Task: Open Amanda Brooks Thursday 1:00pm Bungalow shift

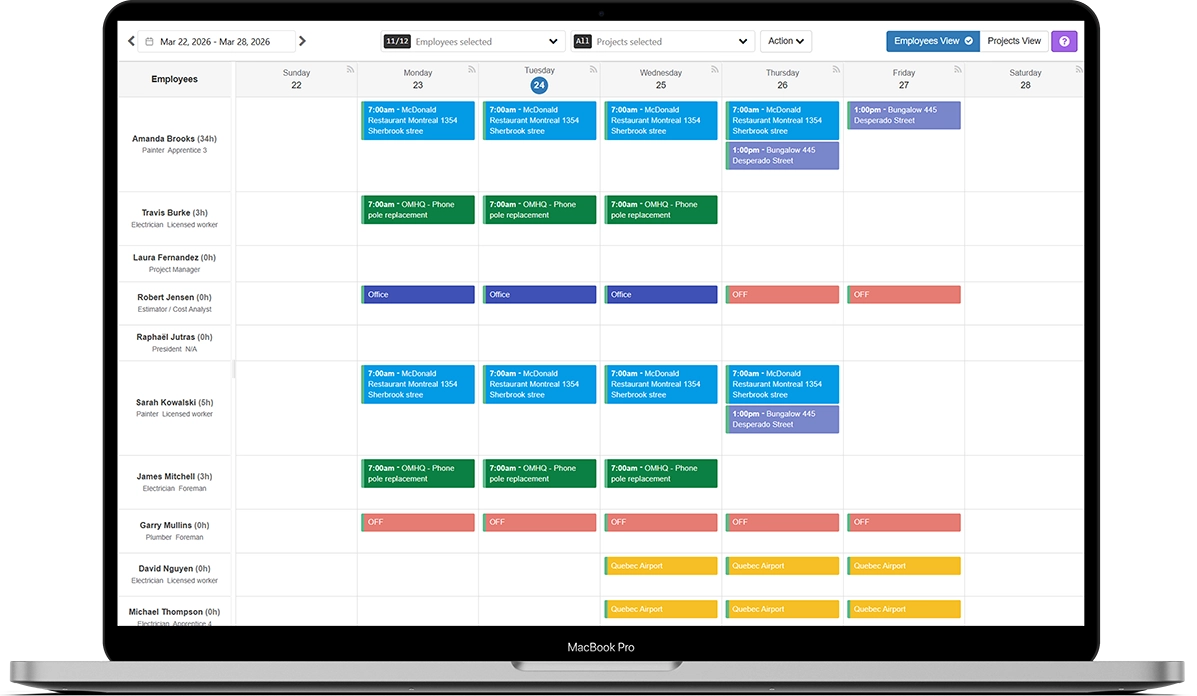Action: click(782, 156)
